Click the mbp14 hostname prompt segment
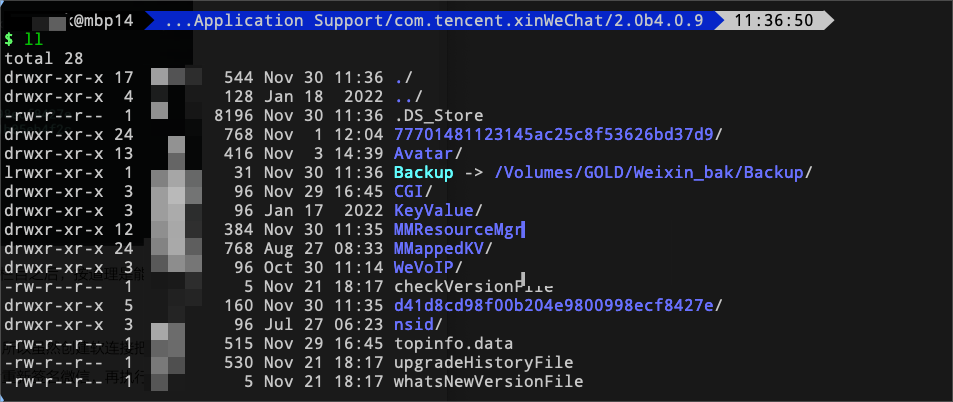This screenshot has height=402, width=953. [96, 19]
